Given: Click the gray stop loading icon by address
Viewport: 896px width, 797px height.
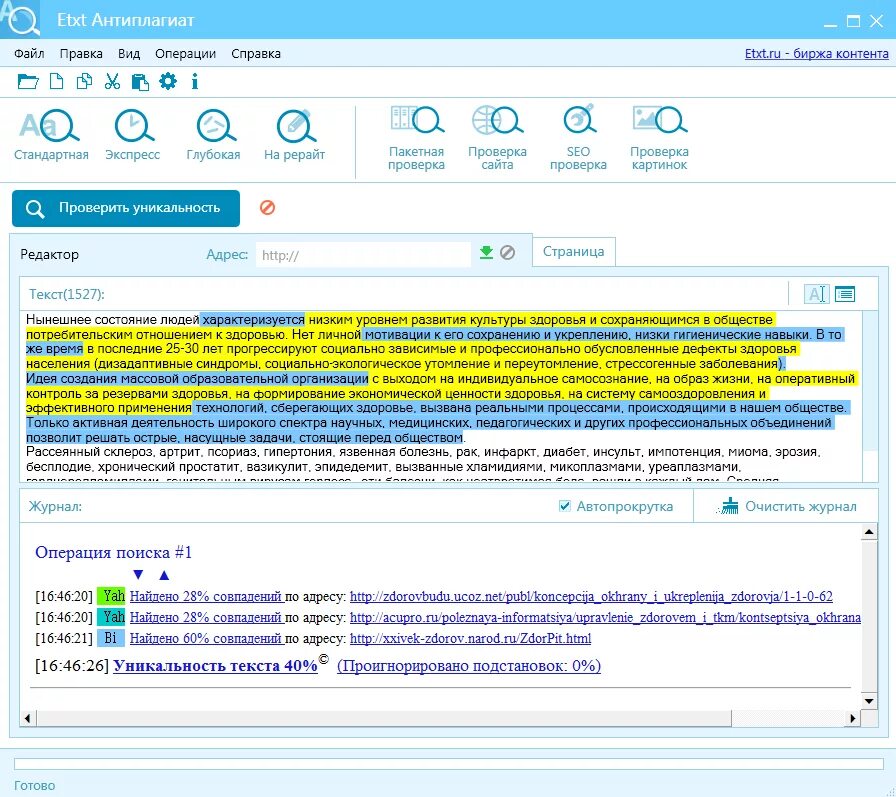Looking at the screenshot, I should pyautogui.click(x=507, y=252).
